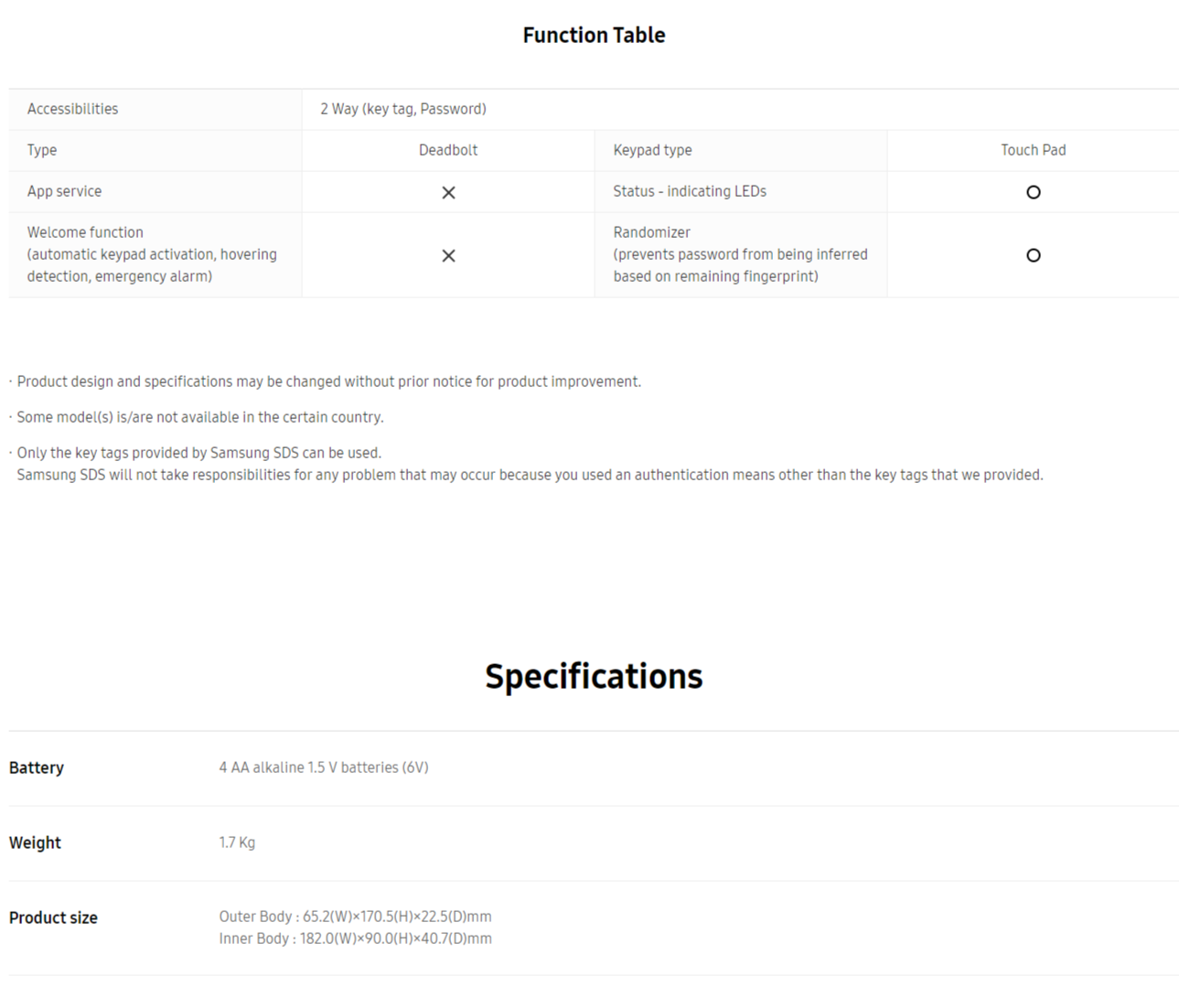Click the Randomizer description text
The width and height of the screenshot is (1179, 1008).
click(740, 254)
